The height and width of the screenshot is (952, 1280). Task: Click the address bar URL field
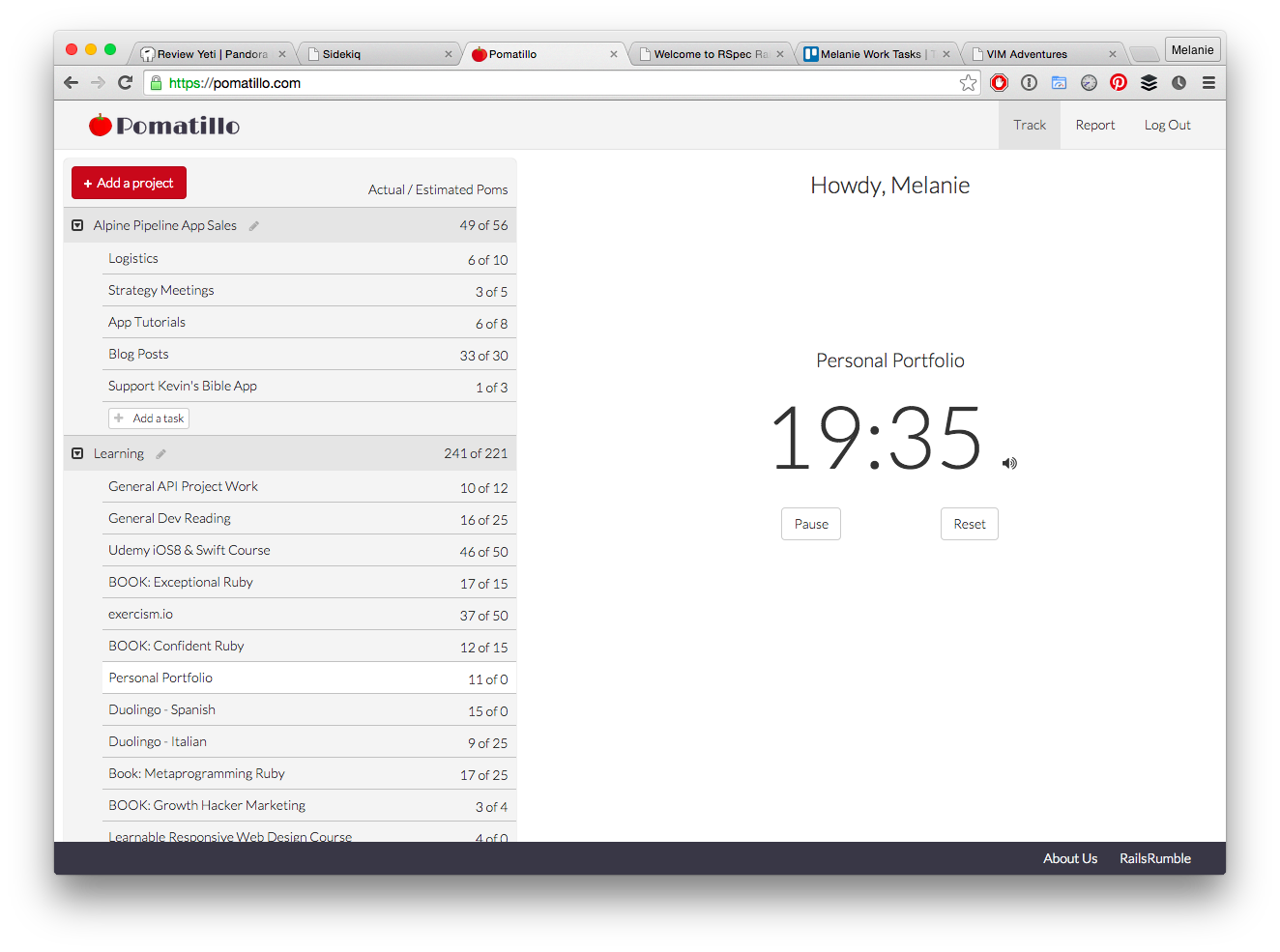561,83
